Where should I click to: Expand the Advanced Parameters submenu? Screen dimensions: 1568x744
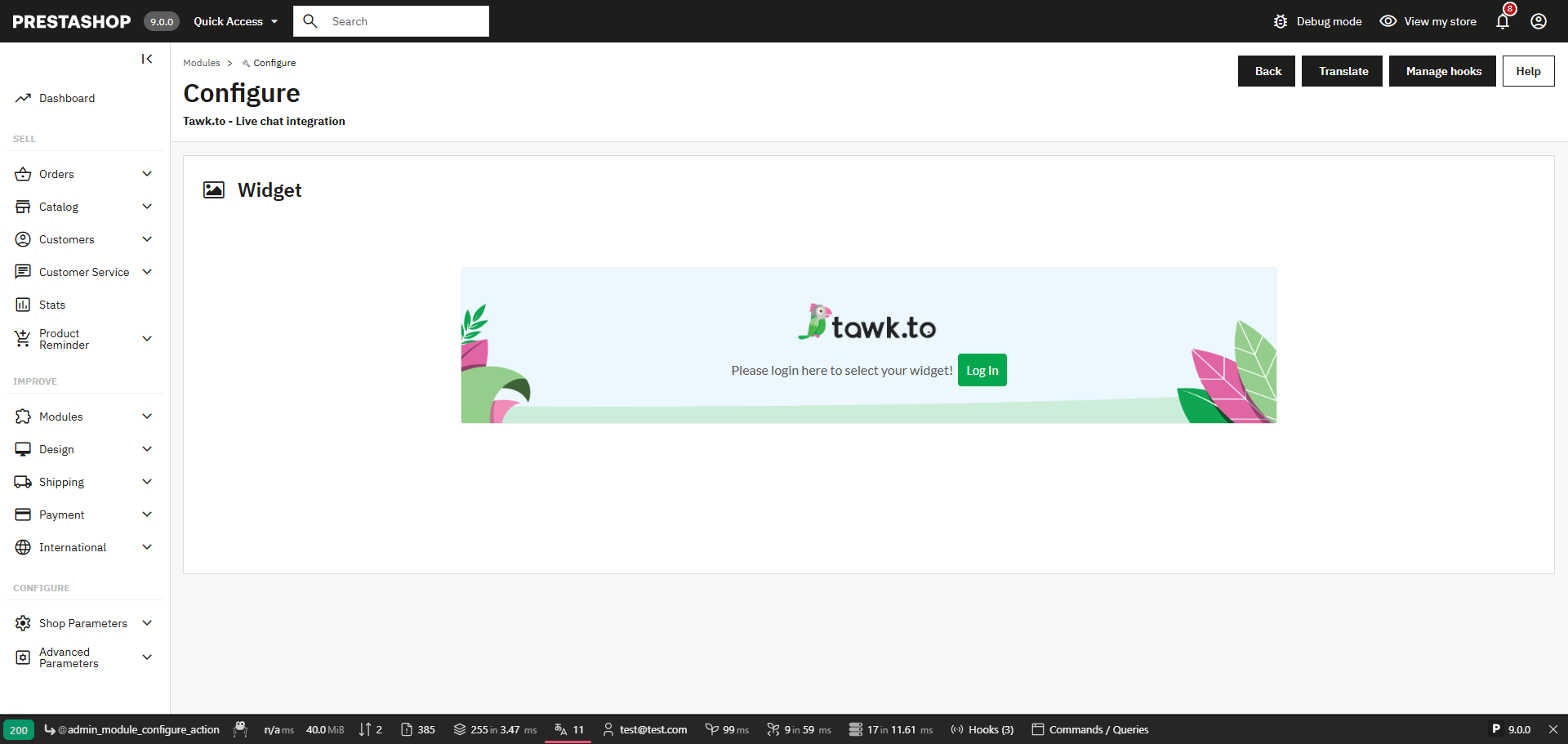click(x=147, y=657)
